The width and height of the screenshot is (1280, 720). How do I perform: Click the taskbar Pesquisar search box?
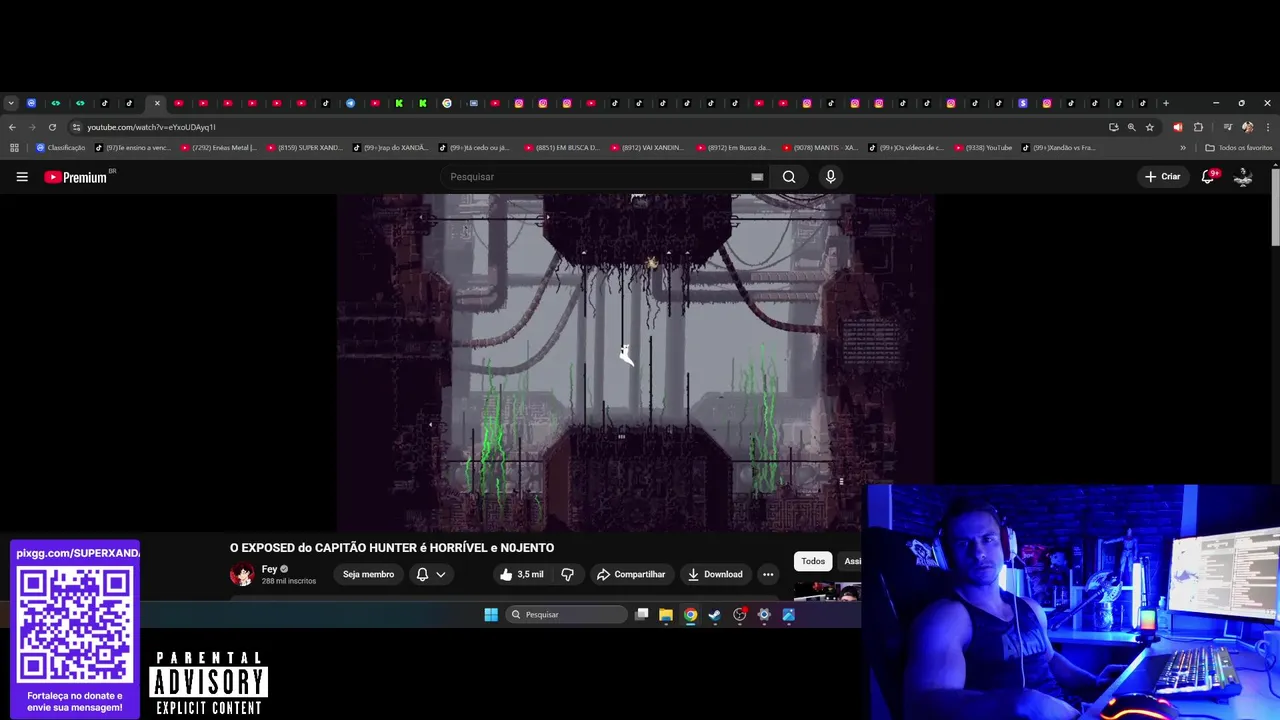point(566,615)
